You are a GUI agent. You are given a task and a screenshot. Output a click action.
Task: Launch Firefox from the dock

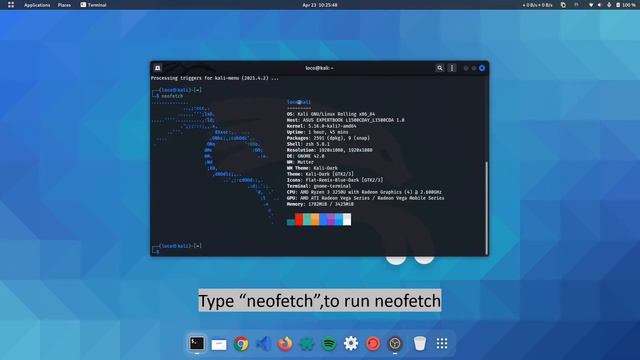coord(285,344)
